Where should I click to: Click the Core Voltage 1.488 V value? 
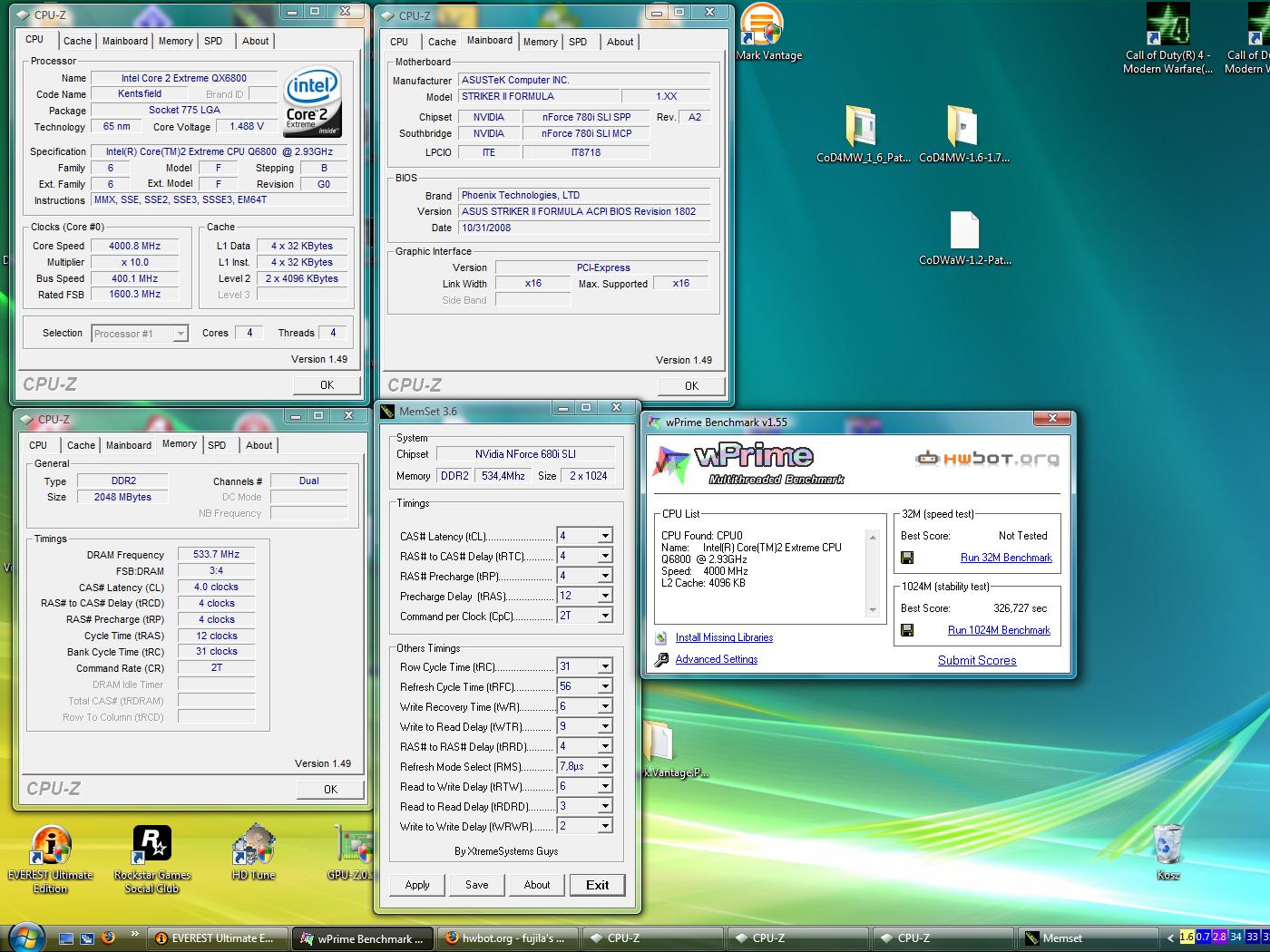[247, 126]
